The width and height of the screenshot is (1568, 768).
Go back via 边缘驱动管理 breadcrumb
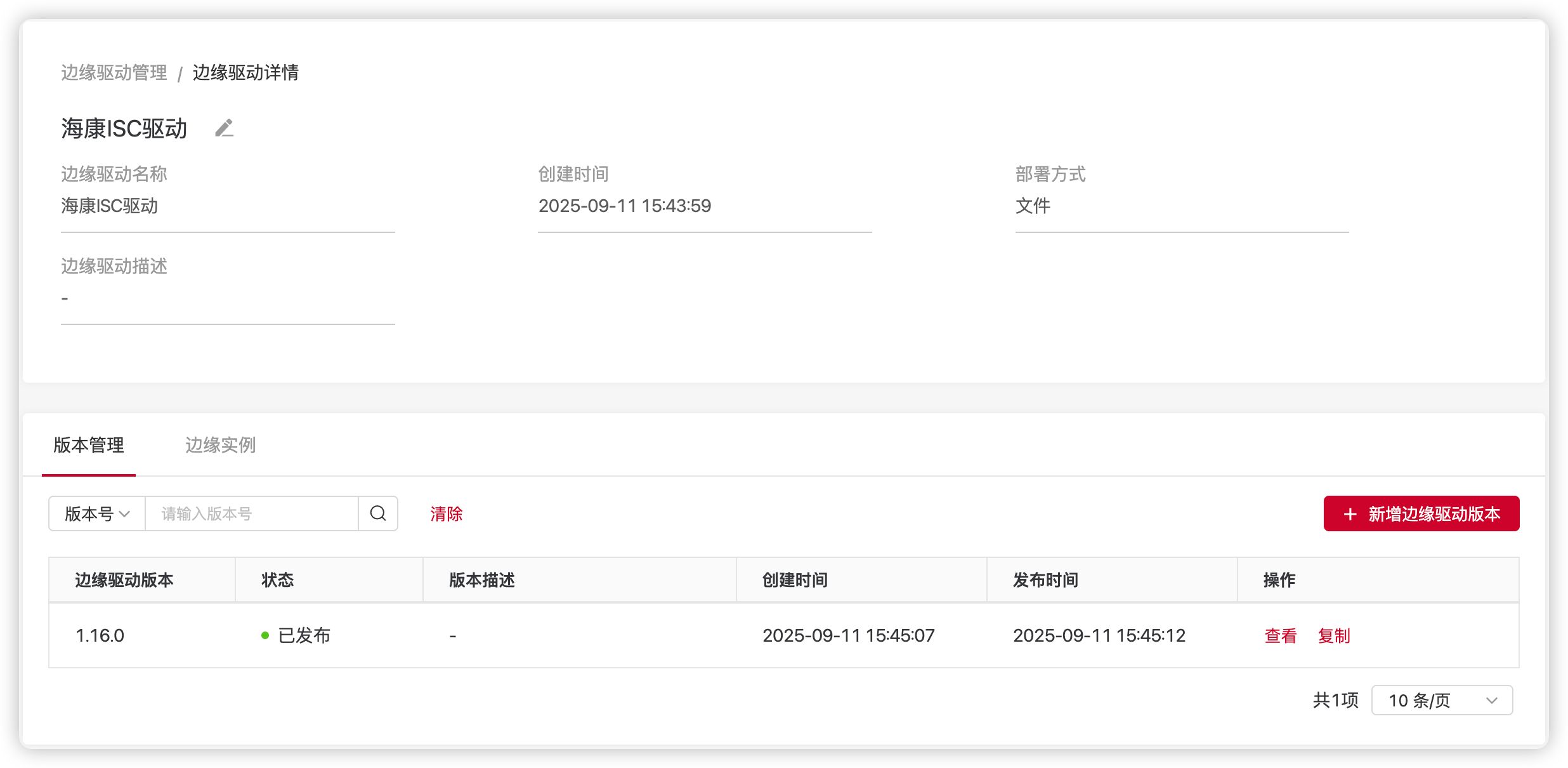tap(114, 72)
